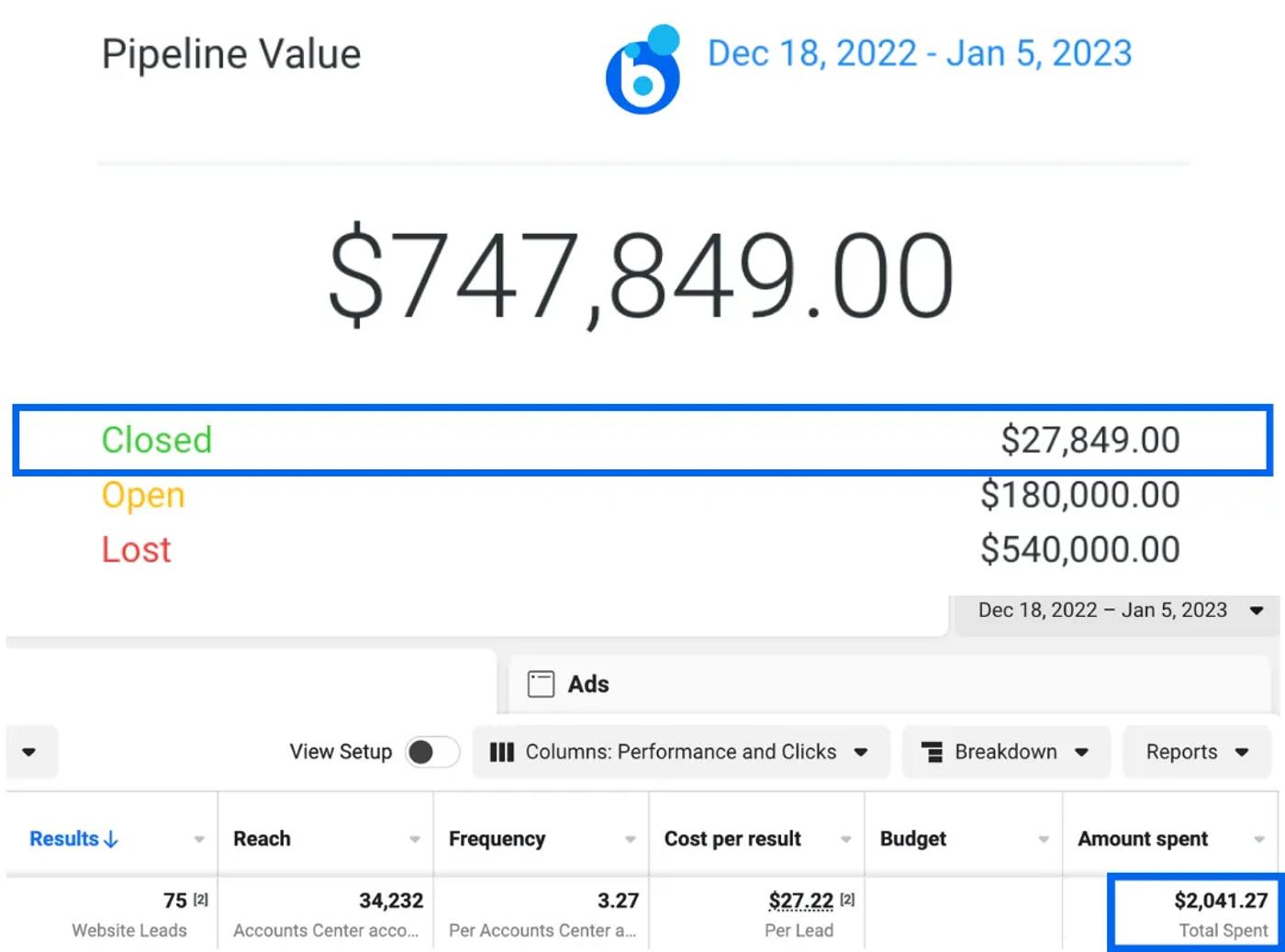
Task: Click the $2,041.27 total spent value
Action: [x=1221, y=901]
